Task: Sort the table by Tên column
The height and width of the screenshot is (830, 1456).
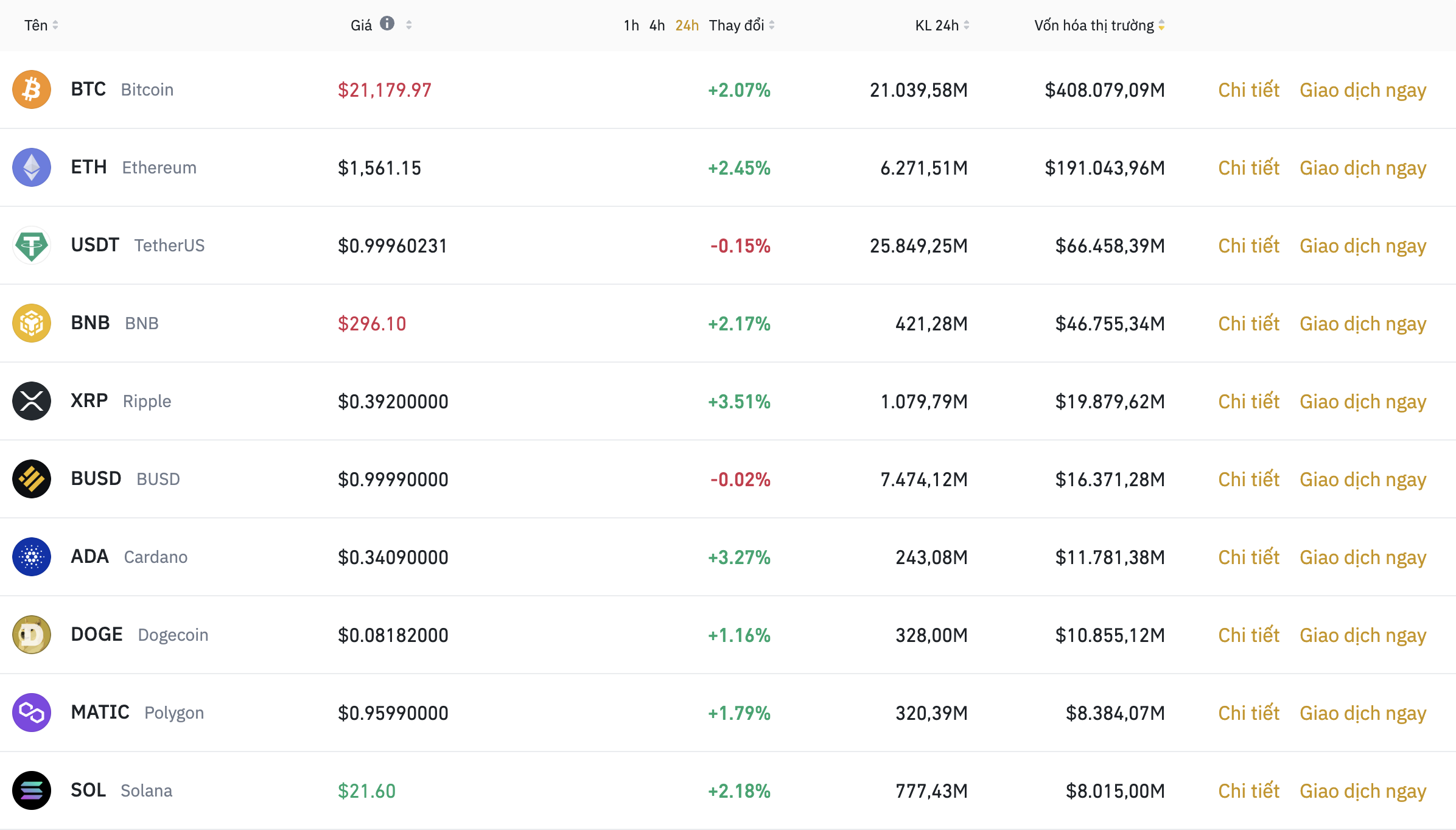Action: [41, 25]
